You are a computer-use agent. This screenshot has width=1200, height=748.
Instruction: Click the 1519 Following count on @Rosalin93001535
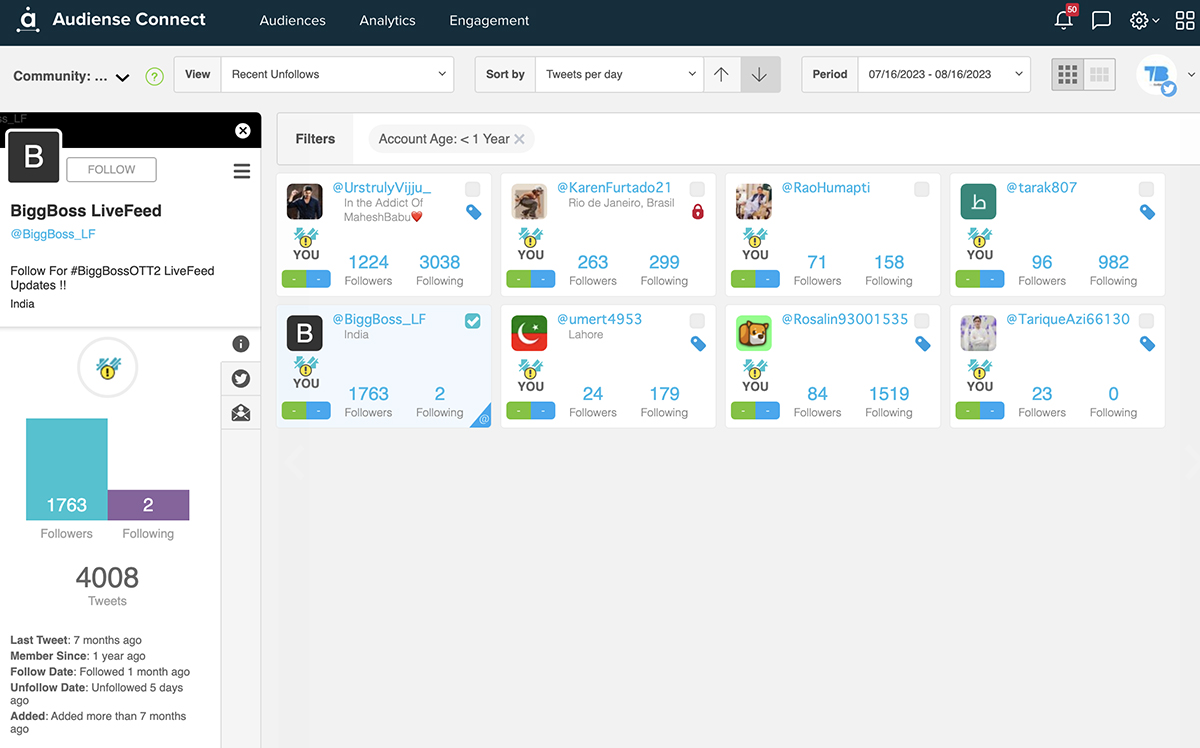tap(888, 393)
